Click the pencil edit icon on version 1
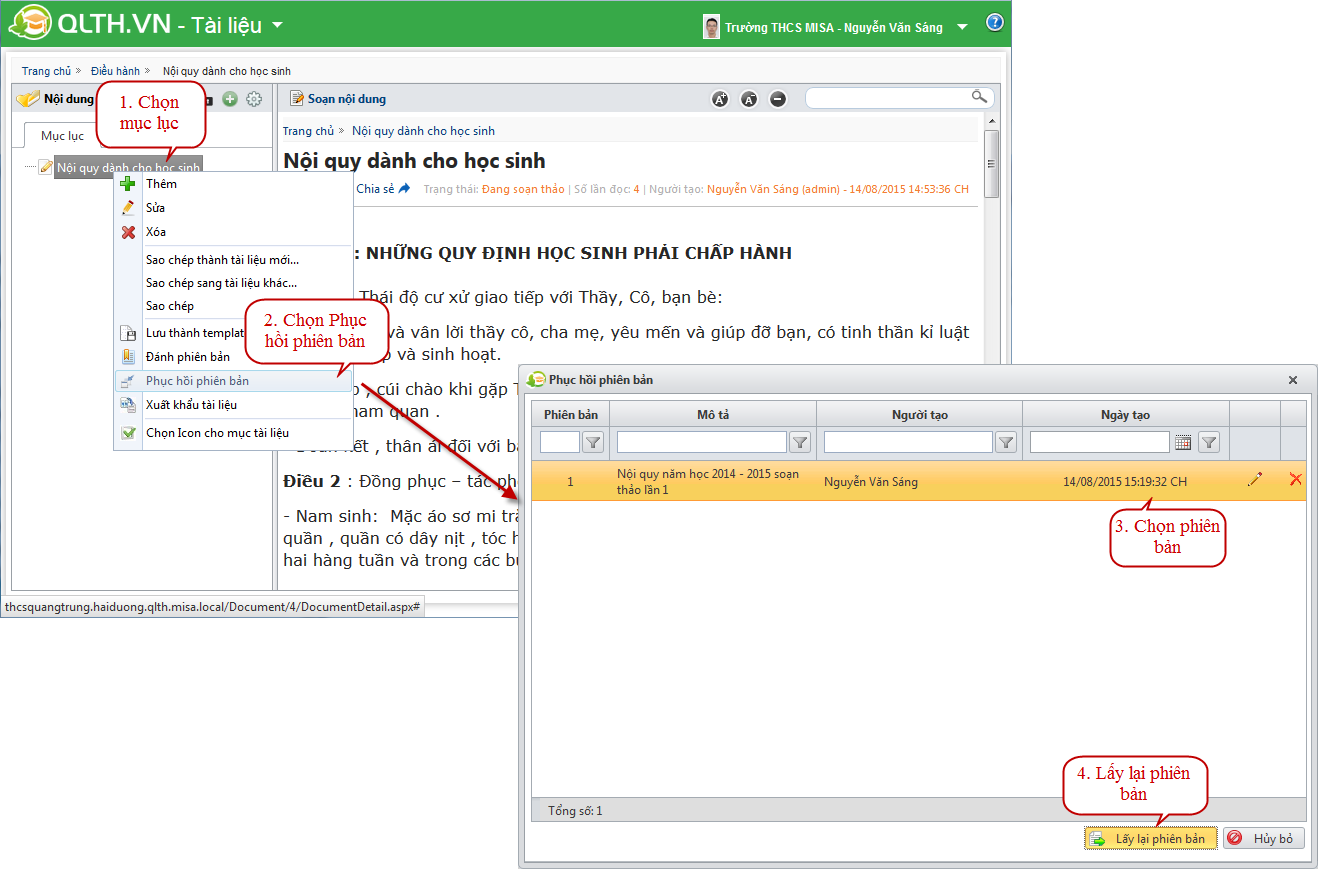 pyautogui.click(x=1254, y=480)
